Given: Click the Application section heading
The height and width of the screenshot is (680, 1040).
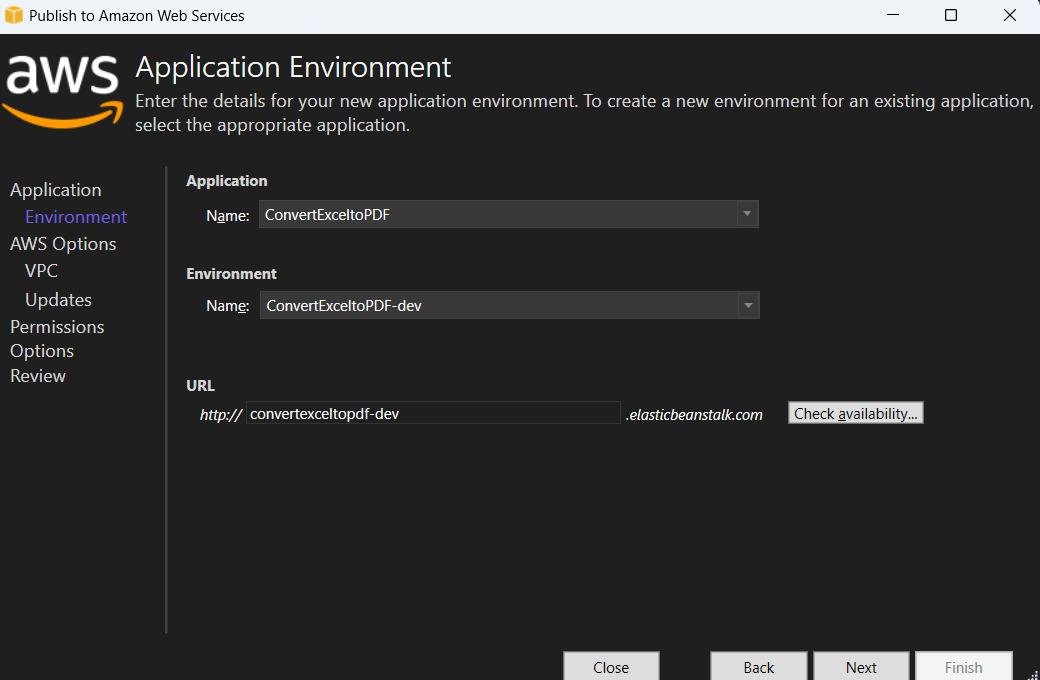Looking at the screenshot, I should coord(227,181).
